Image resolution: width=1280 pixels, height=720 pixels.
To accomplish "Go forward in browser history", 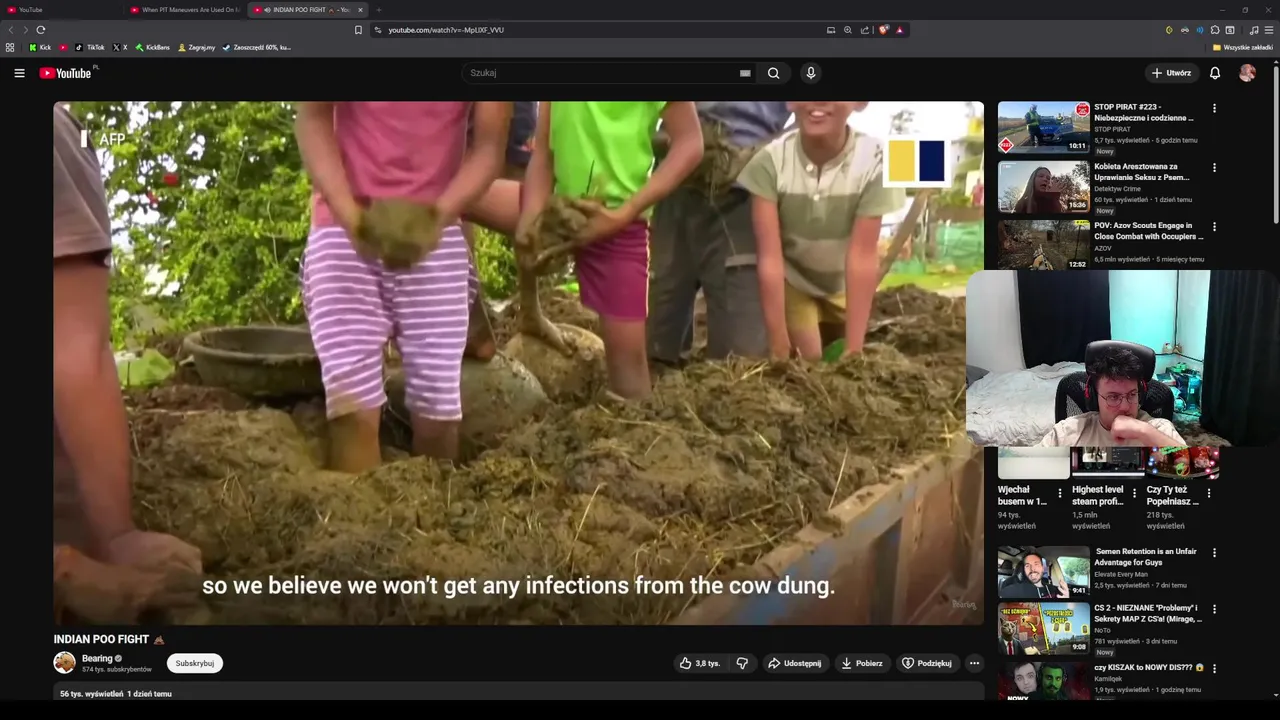I will [25, 30].
